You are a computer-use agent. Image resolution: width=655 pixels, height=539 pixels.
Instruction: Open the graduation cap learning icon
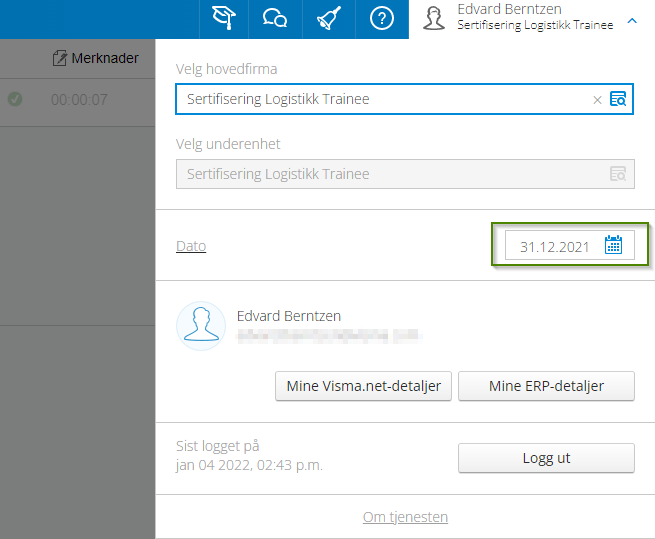click(x=224, y=18)
